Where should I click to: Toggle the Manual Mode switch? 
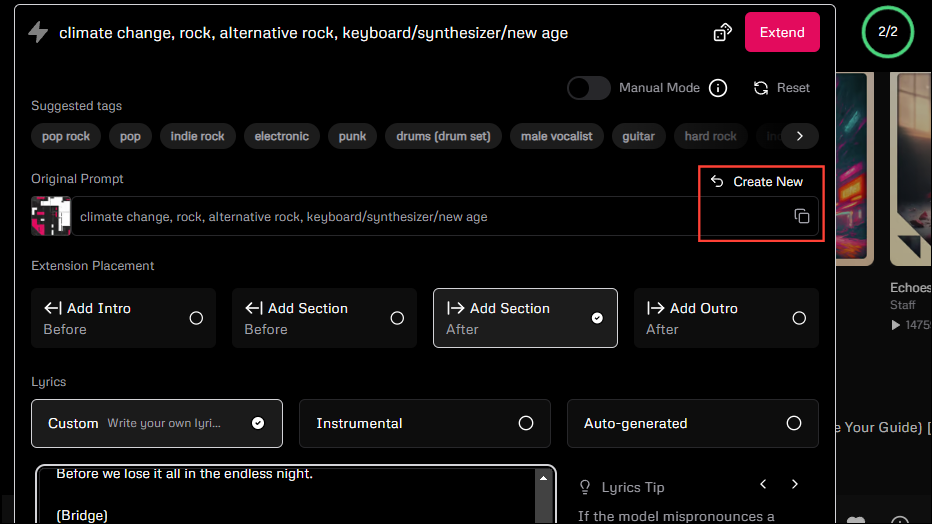(588, 88)
